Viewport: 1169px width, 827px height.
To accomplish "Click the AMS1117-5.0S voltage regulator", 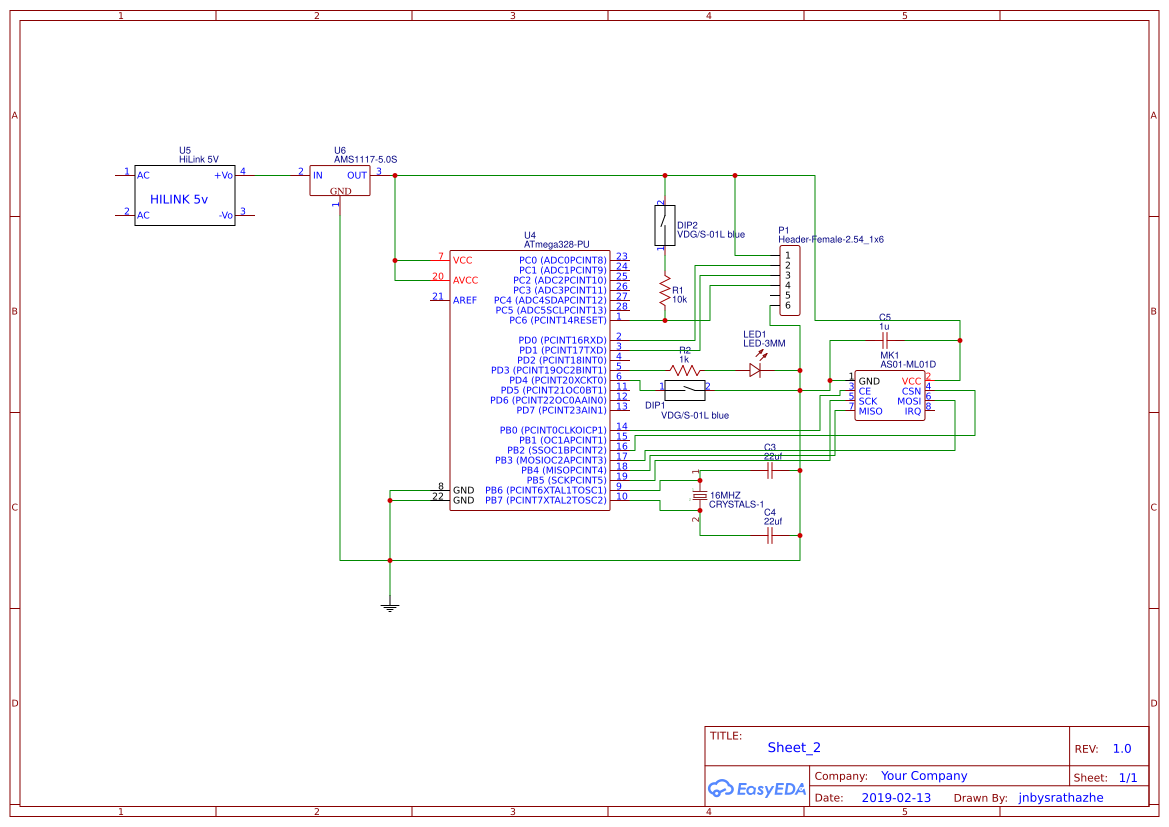I will coord(340,180).
